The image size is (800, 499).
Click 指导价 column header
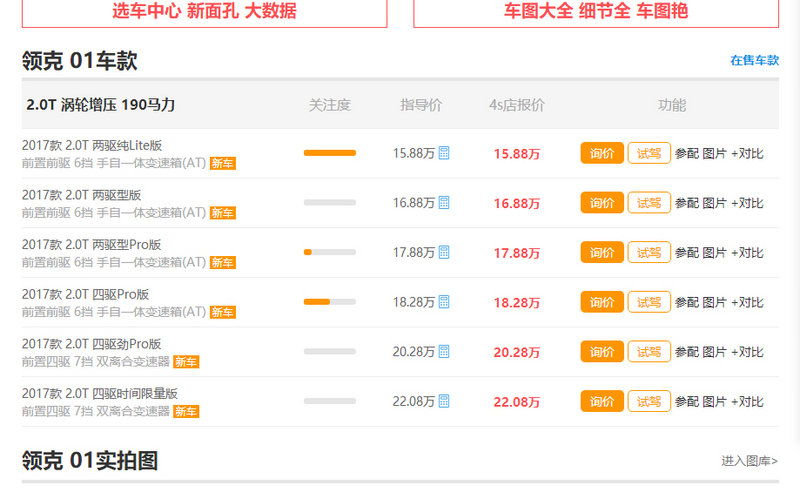click(x=421, y=105)
